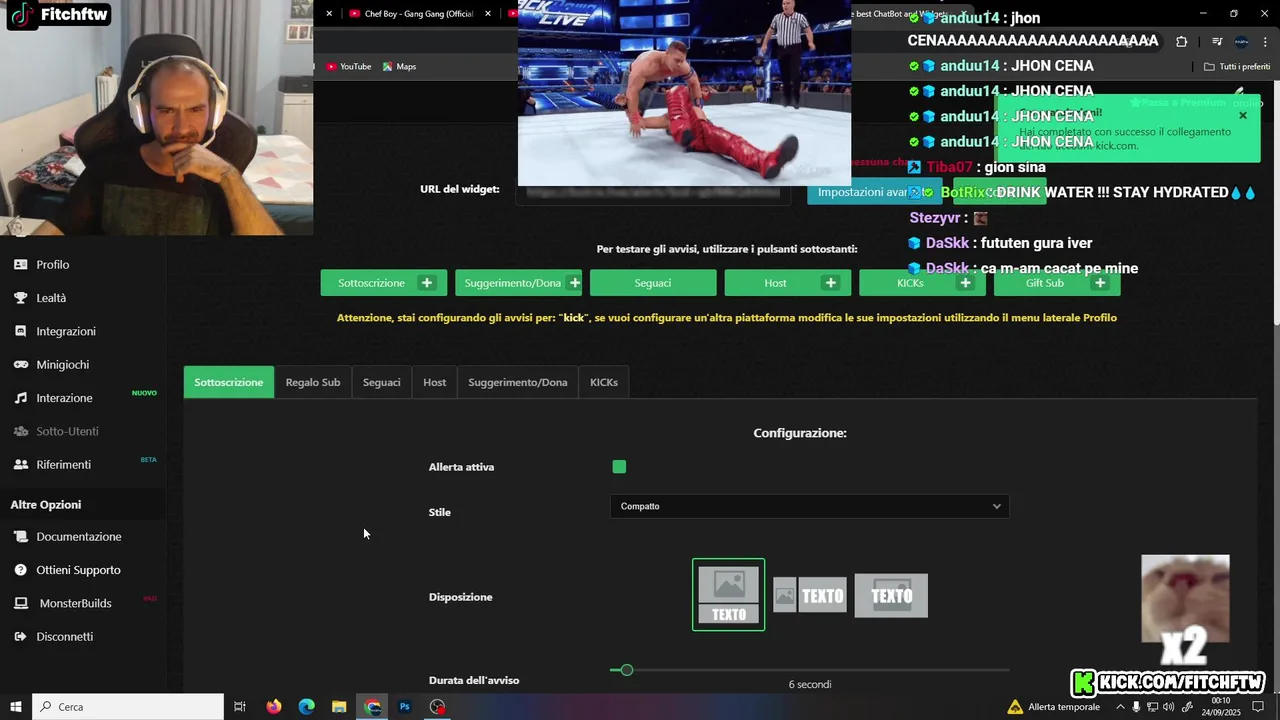Open Riferimenti people icon
1280x720 pixels.
tap(20, 465)
